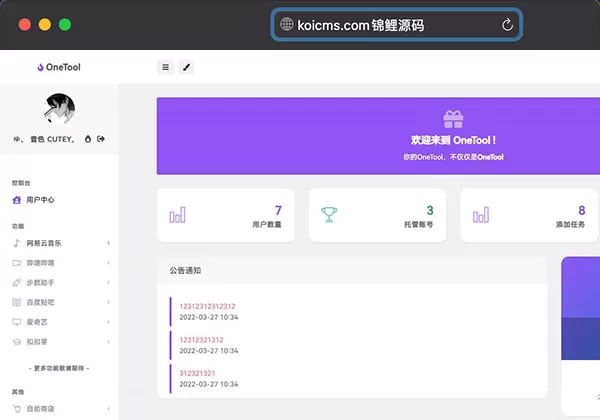Image resolution: width=600 pixels, height=420 pixels.
Task: Log out using the exit arrow icon
Action: click(101, 139)
